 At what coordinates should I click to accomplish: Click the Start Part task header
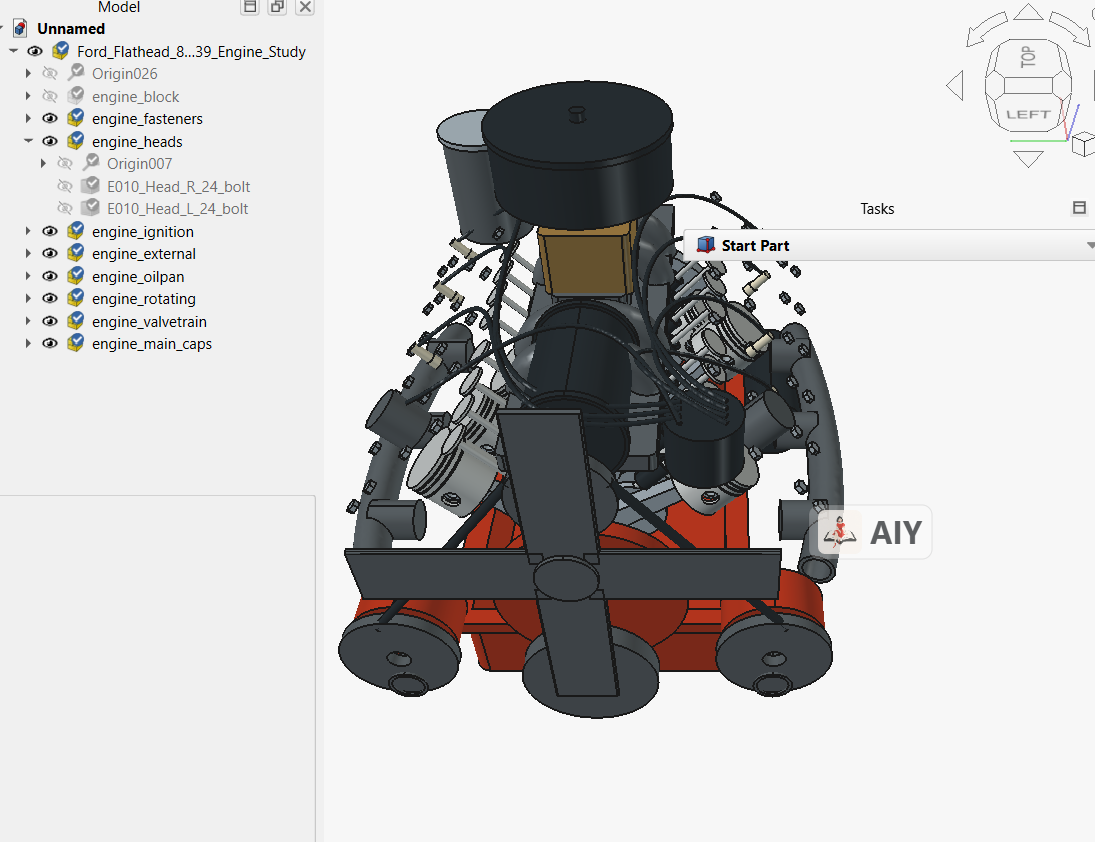[888, 245]
